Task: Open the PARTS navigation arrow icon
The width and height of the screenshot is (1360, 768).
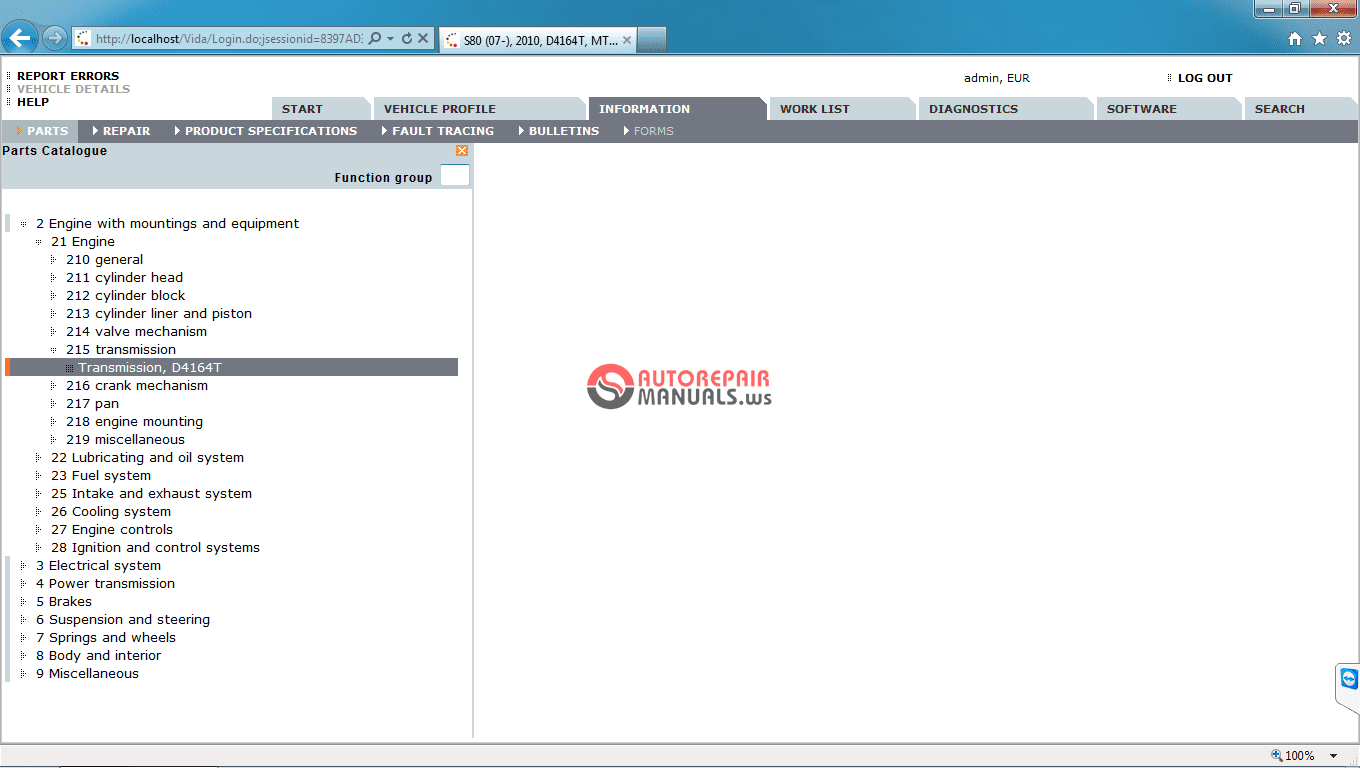Action: pyautogui.click(x=19, y=130)
